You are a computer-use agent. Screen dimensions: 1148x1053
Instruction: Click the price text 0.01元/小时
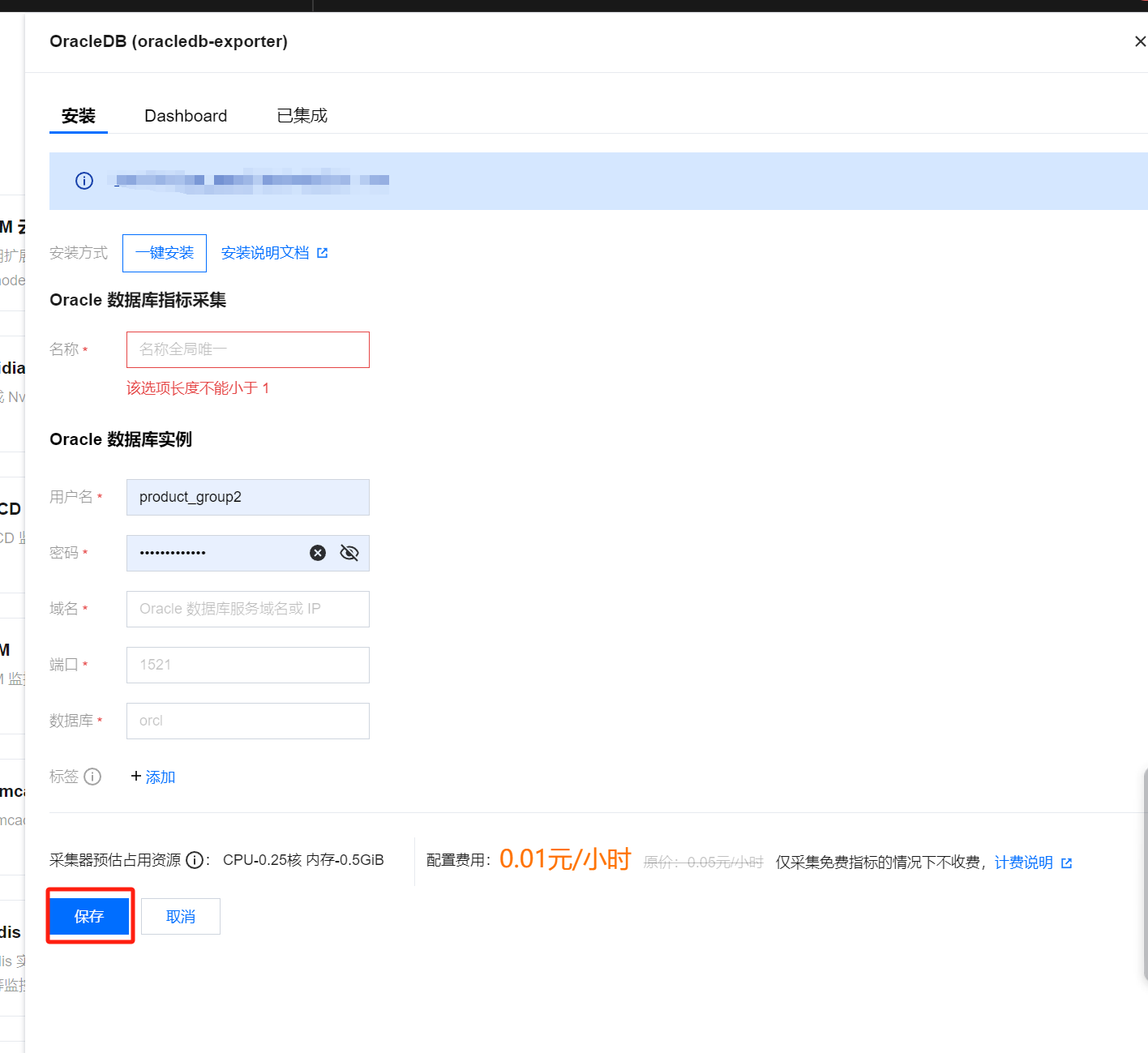click(x=565, y=859)
